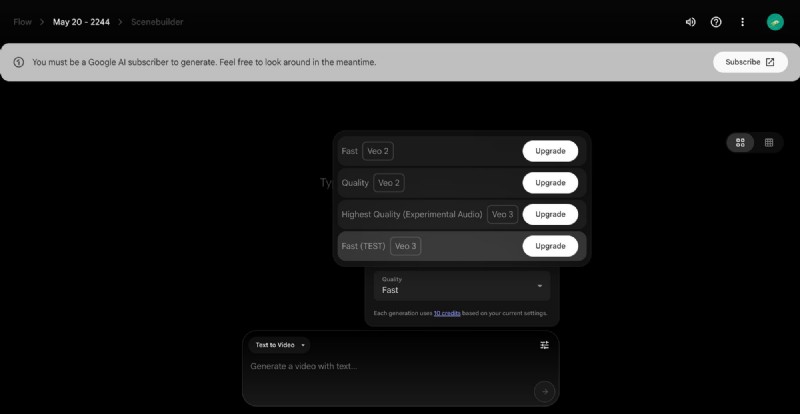Click the green profile avatar
This screenshot has height=414, width=800.
click(x=775, y=22)
